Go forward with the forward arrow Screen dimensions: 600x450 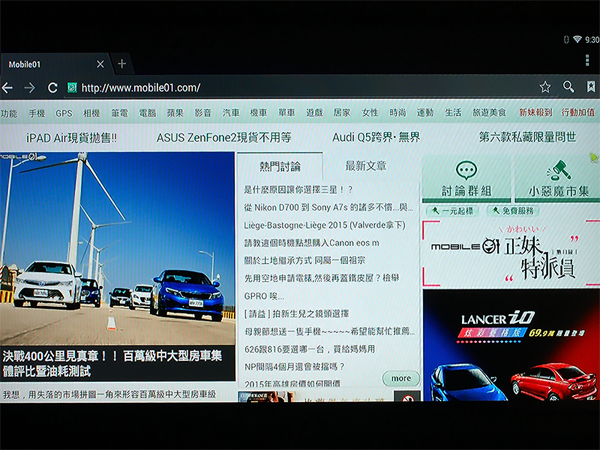pos(29,88)
